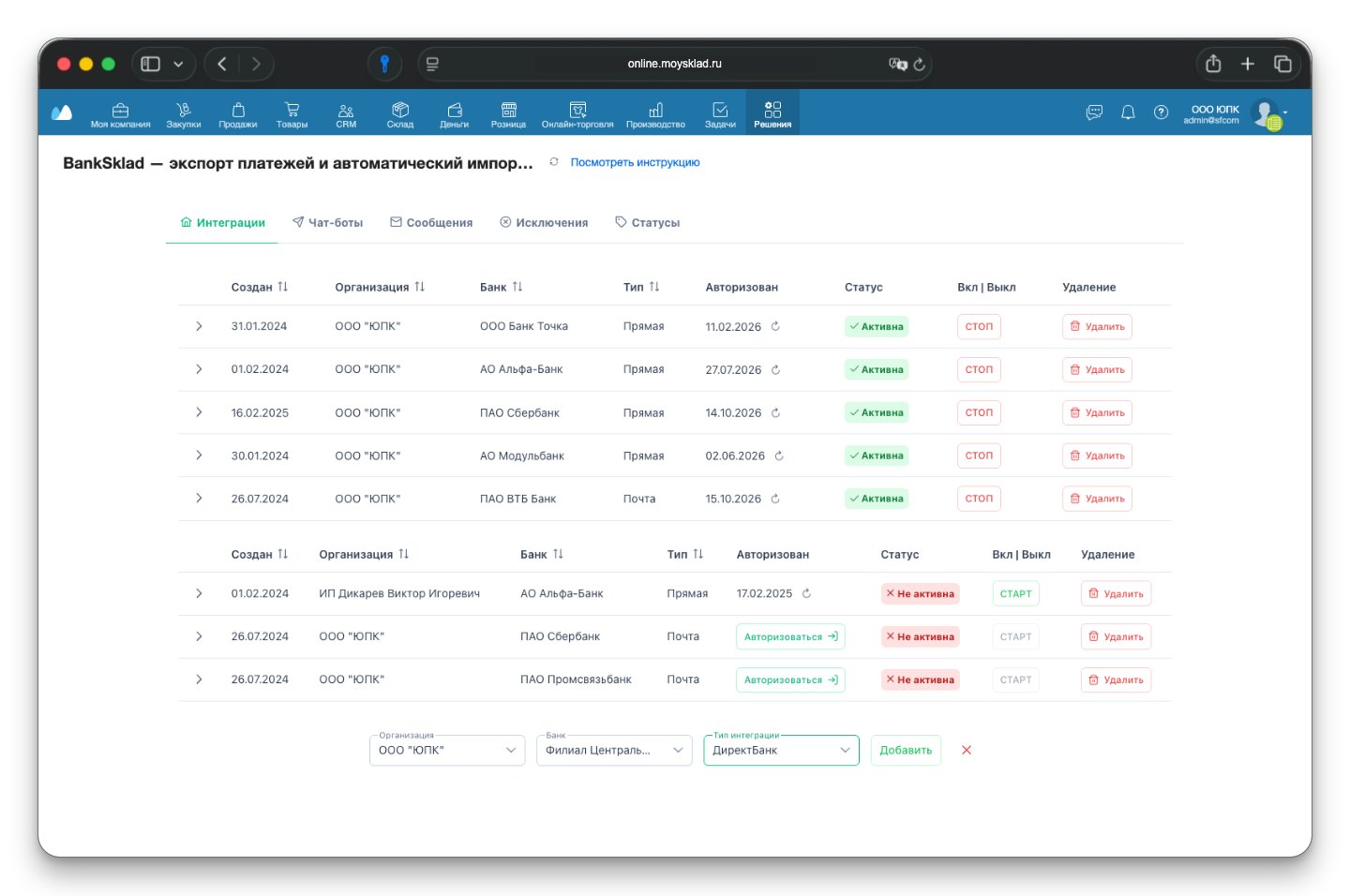Stop the АО Модульбанк integration
Image resolution: width=1350 pixels, height=896 pixels.
(x=979, y=455)
